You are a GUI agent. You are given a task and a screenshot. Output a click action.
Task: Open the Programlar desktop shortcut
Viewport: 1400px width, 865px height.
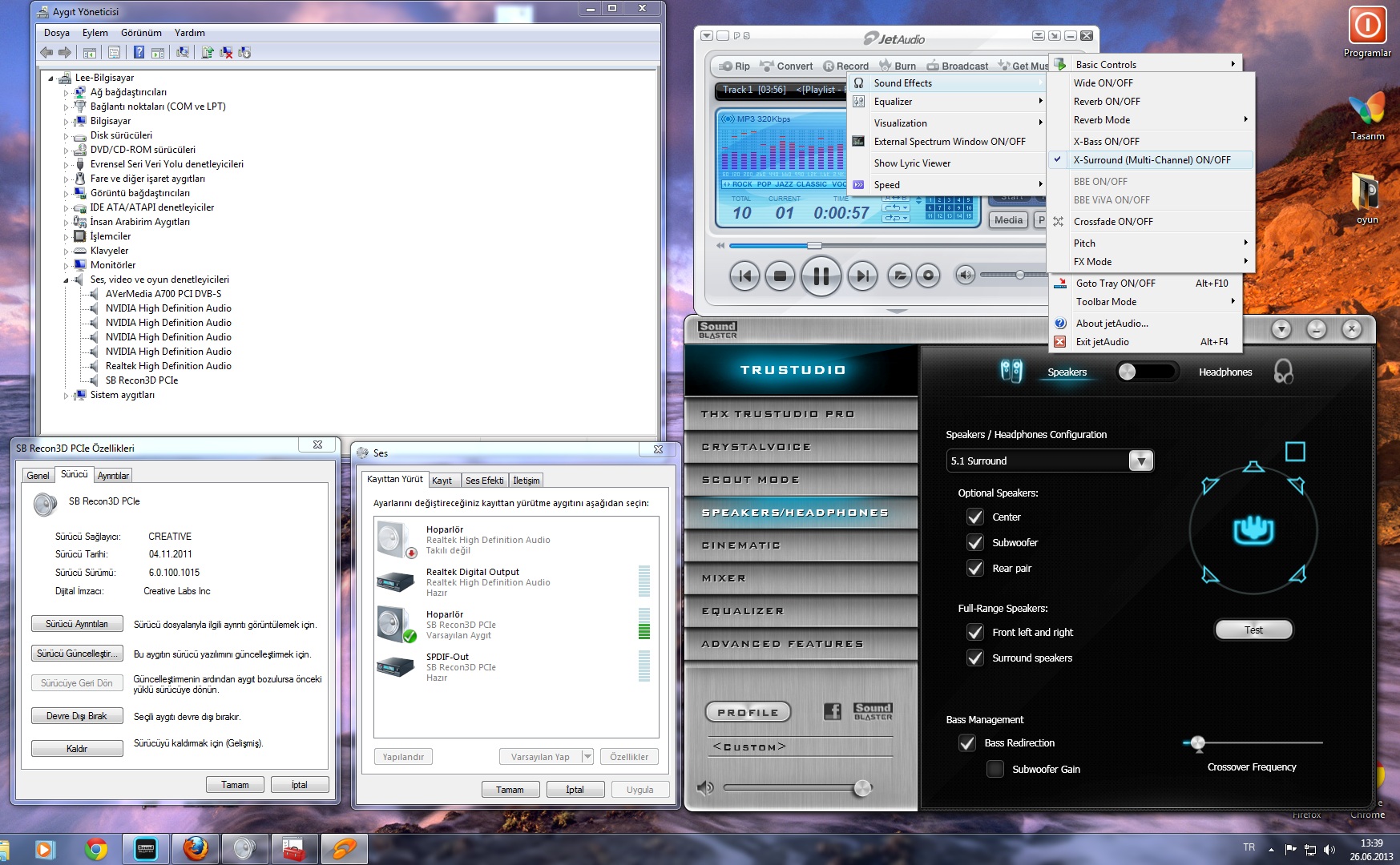click(1367, 32)
